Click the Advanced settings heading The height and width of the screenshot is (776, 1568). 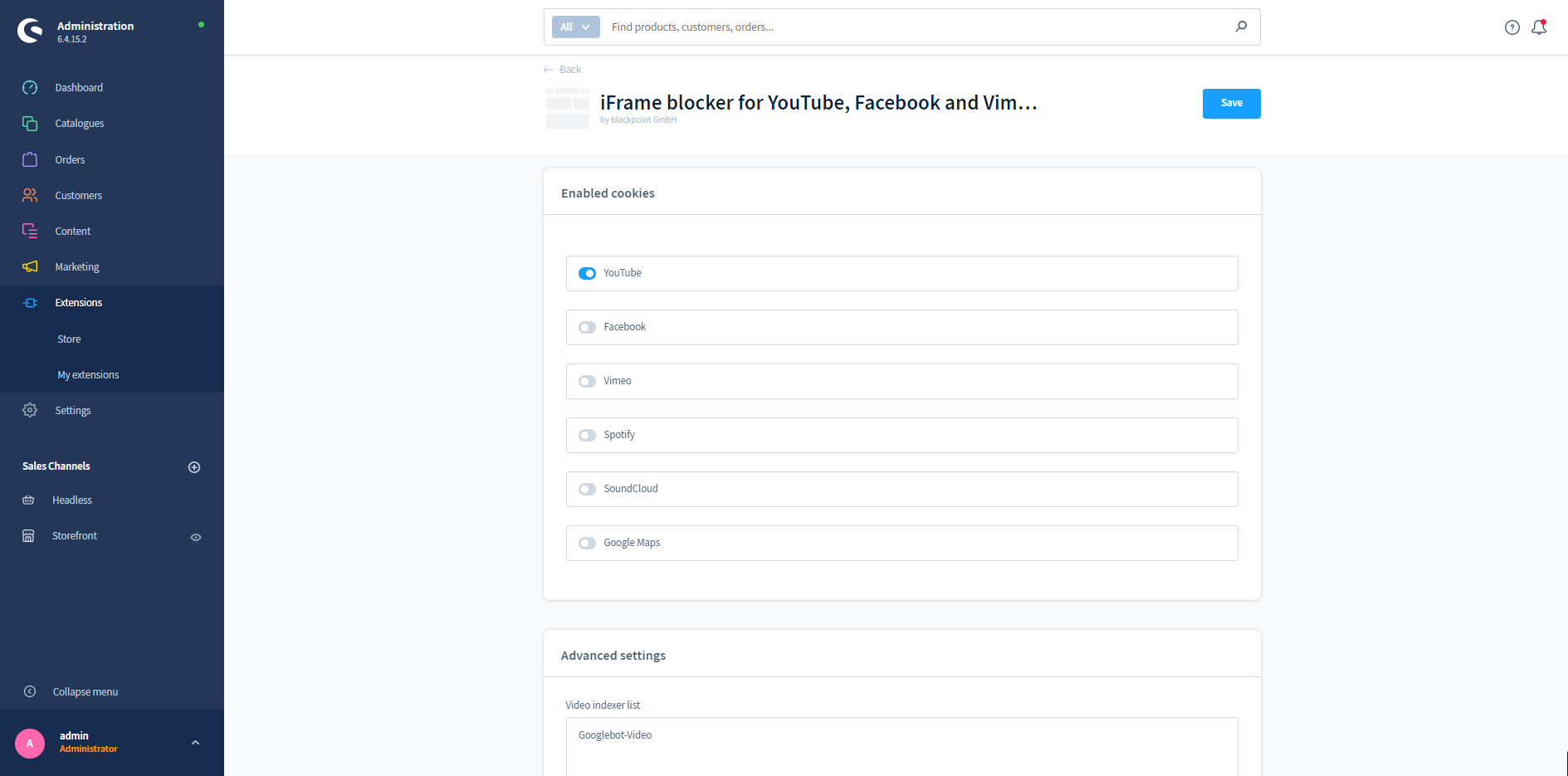pos(613,655)
